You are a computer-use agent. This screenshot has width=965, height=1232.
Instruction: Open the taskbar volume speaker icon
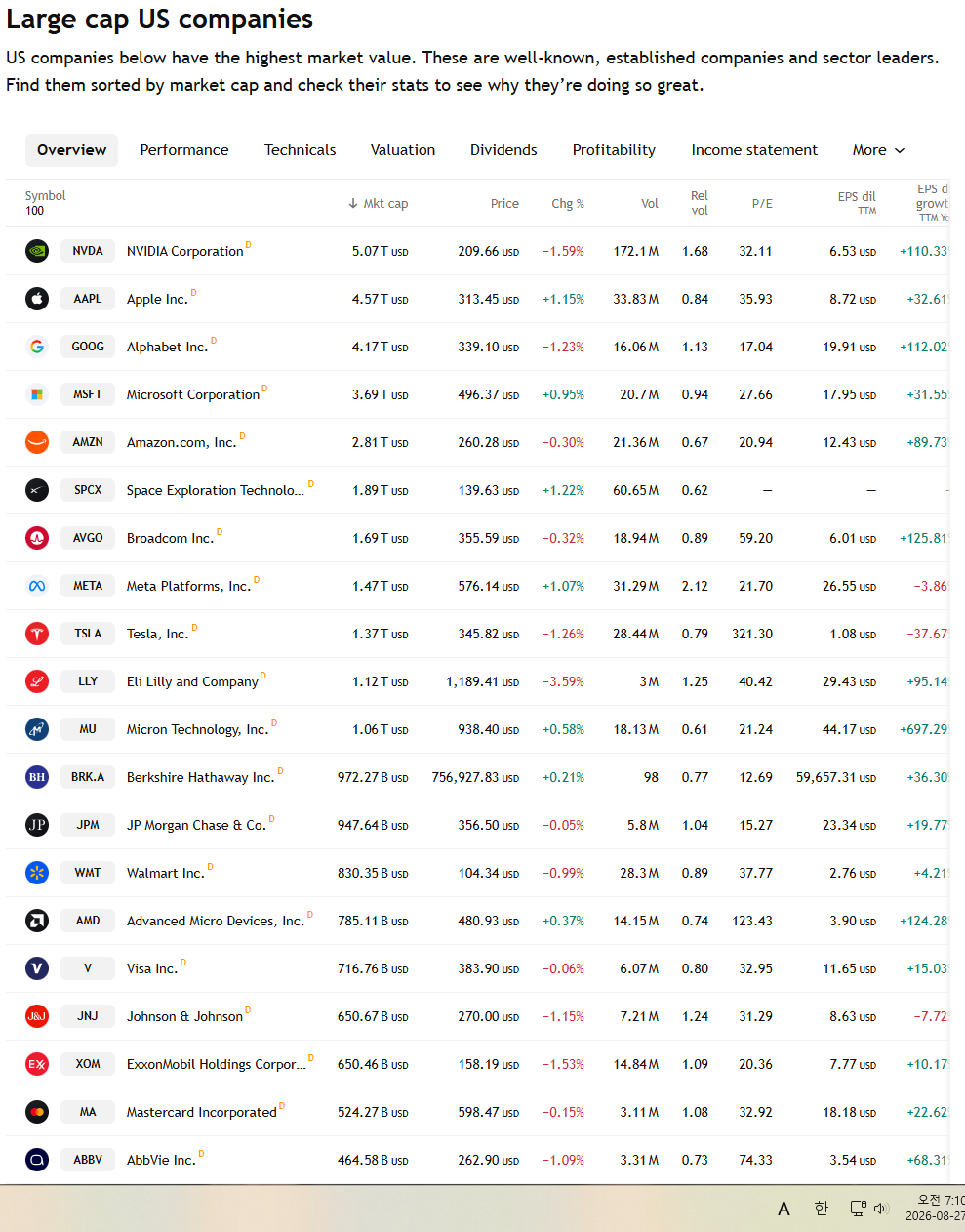pos(881,1209)
